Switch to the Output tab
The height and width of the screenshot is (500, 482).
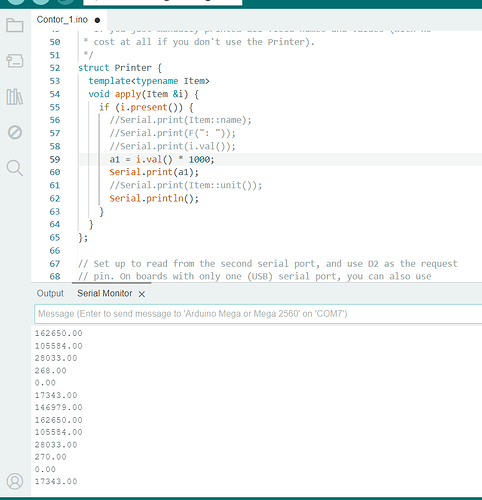[x=50, y=293]
